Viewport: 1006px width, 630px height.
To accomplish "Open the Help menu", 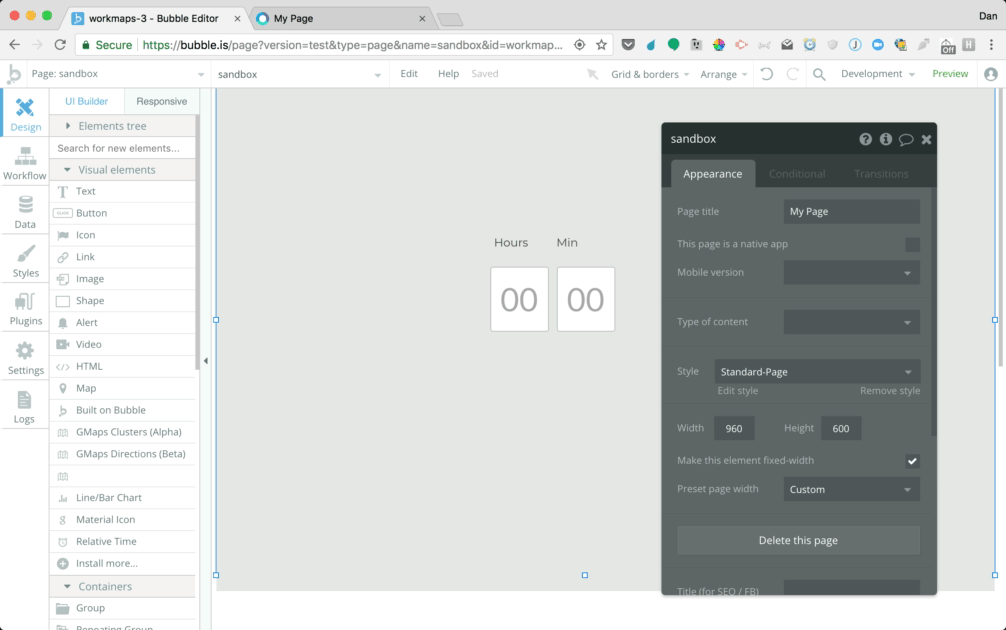I will (448, 74).
